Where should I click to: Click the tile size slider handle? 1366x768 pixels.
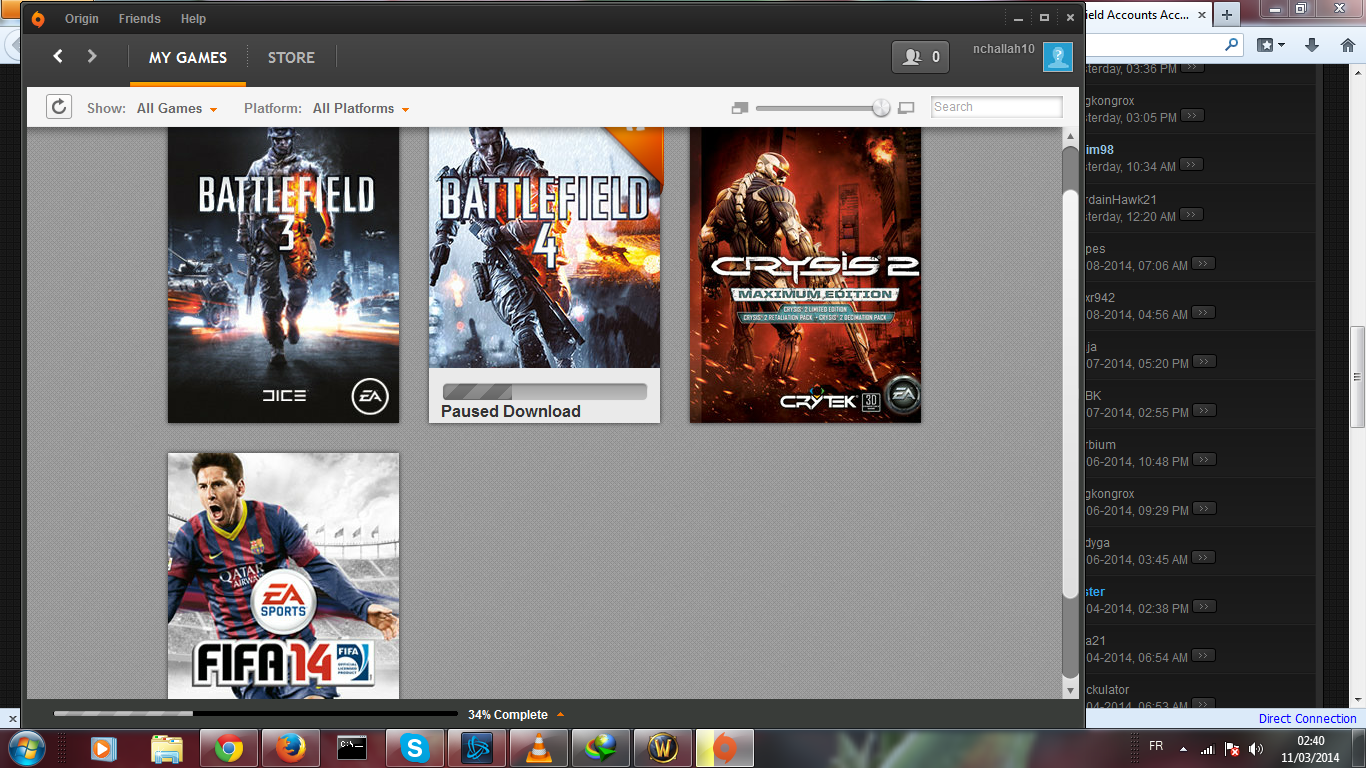pyautogui.click(x=881, y=108)
